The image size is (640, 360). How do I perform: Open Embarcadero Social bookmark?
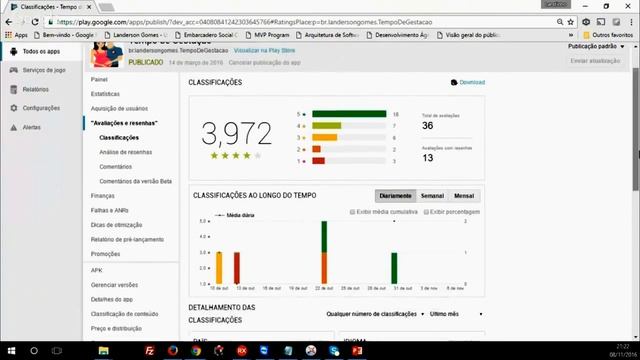click(x=207, y=36)
